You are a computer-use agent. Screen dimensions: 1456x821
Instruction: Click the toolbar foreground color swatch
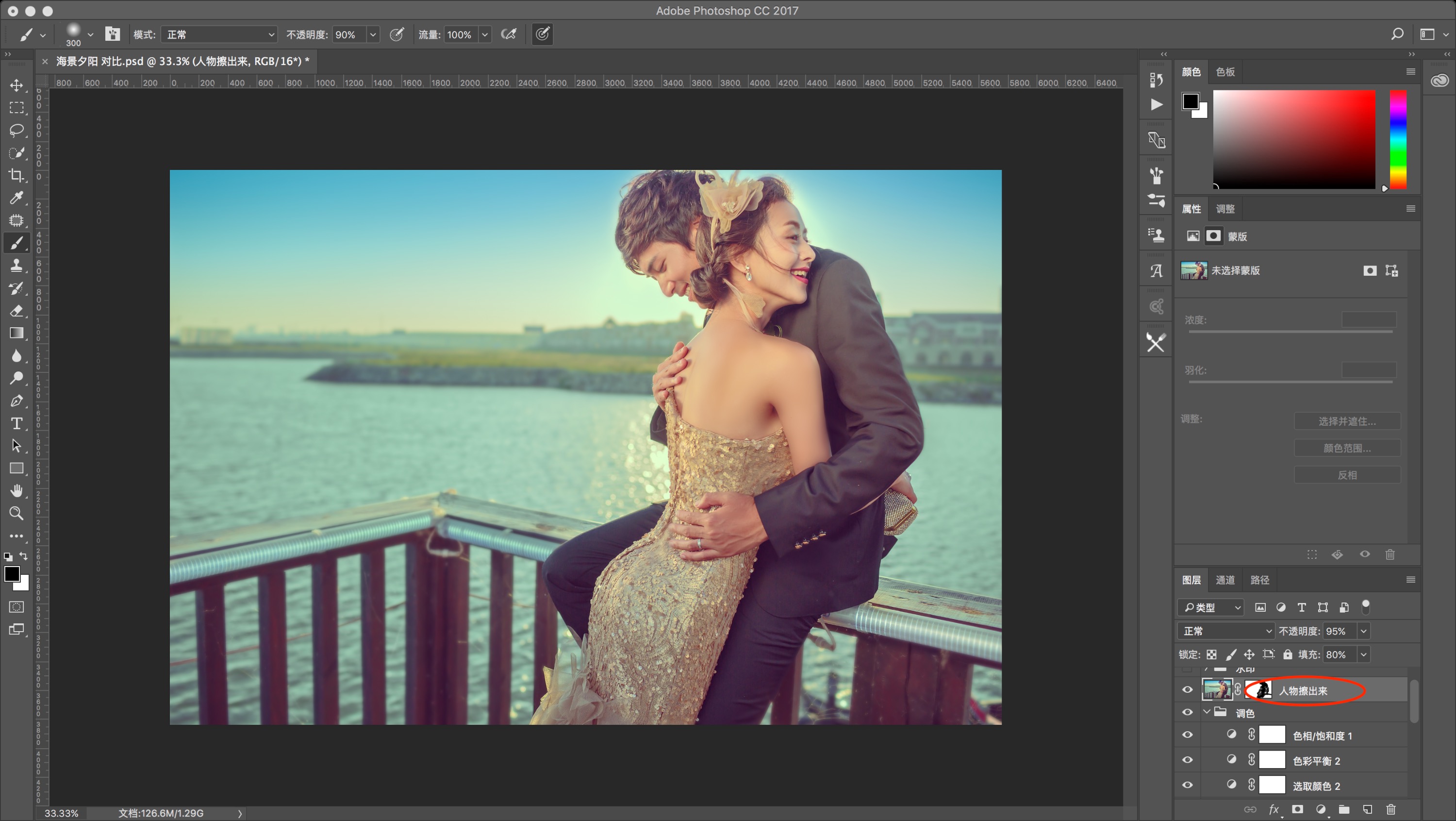(x=11, y=573)
